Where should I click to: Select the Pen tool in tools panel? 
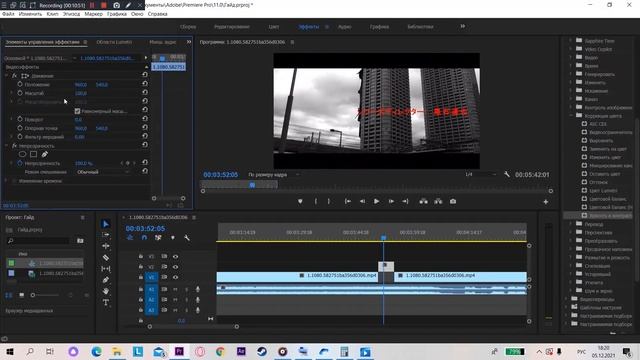pyautogui.click(x=106, y=280)
